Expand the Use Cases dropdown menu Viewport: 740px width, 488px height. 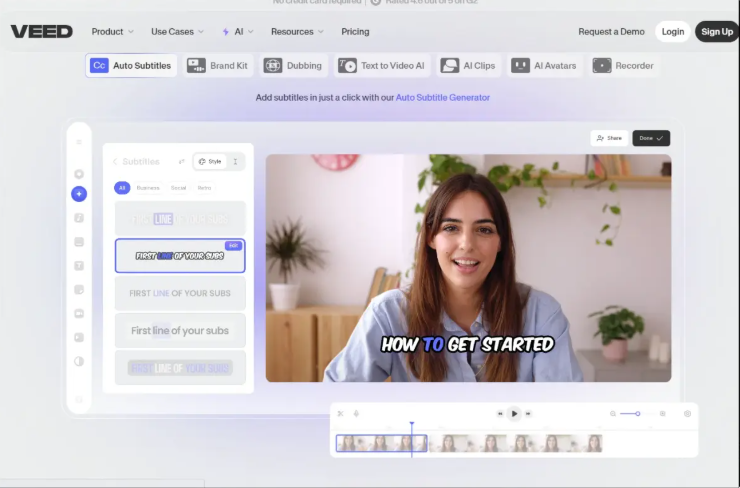point(177,32)
